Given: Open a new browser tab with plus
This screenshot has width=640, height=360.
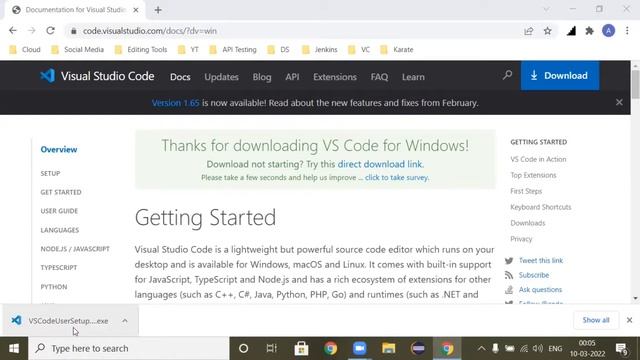Looking at the screenshot, I should pyautogui.click(x=158, y=10).
